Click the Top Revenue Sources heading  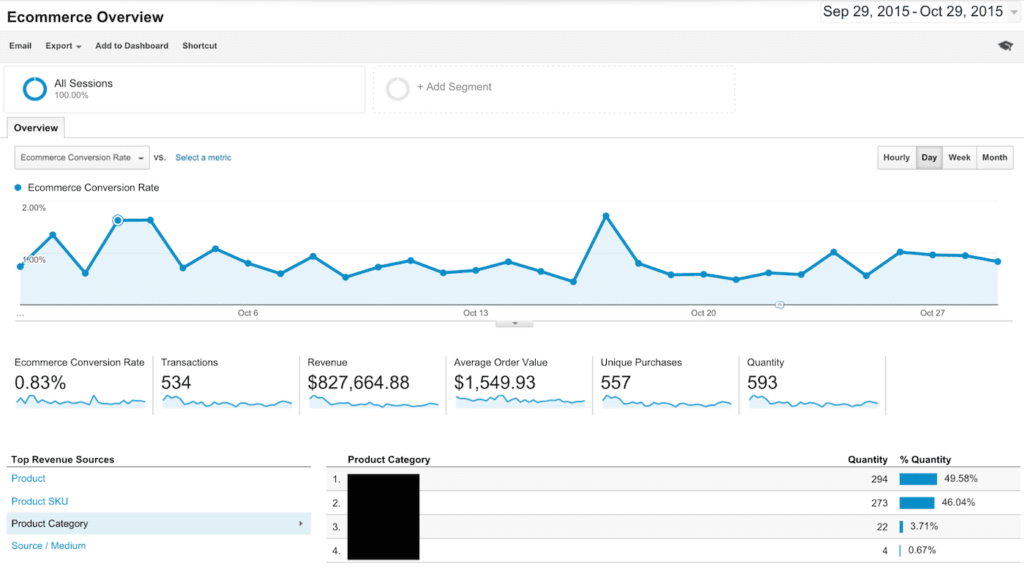[63, 460]
